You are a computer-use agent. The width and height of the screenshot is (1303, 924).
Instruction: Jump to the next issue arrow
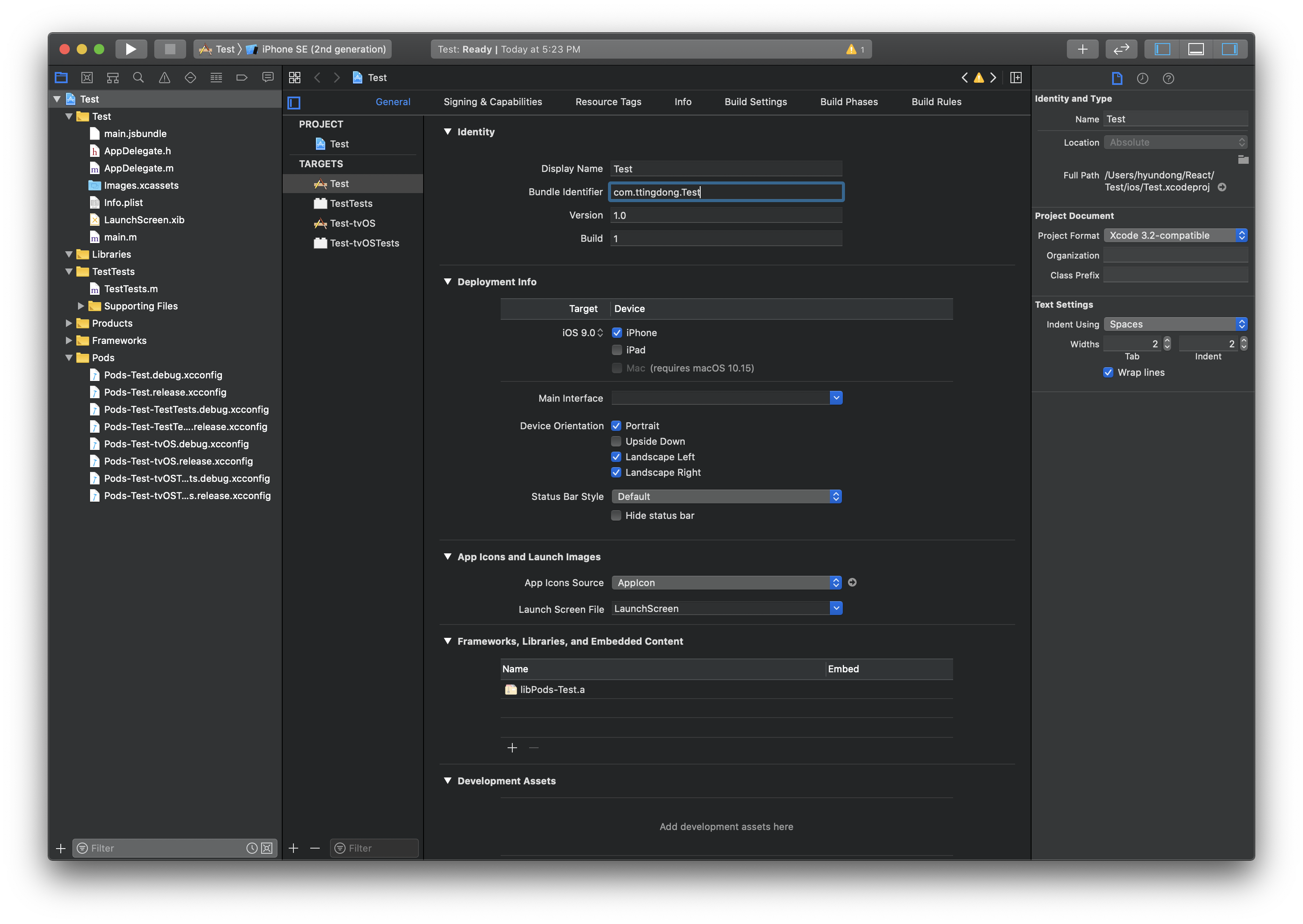[x=993, y=78]
